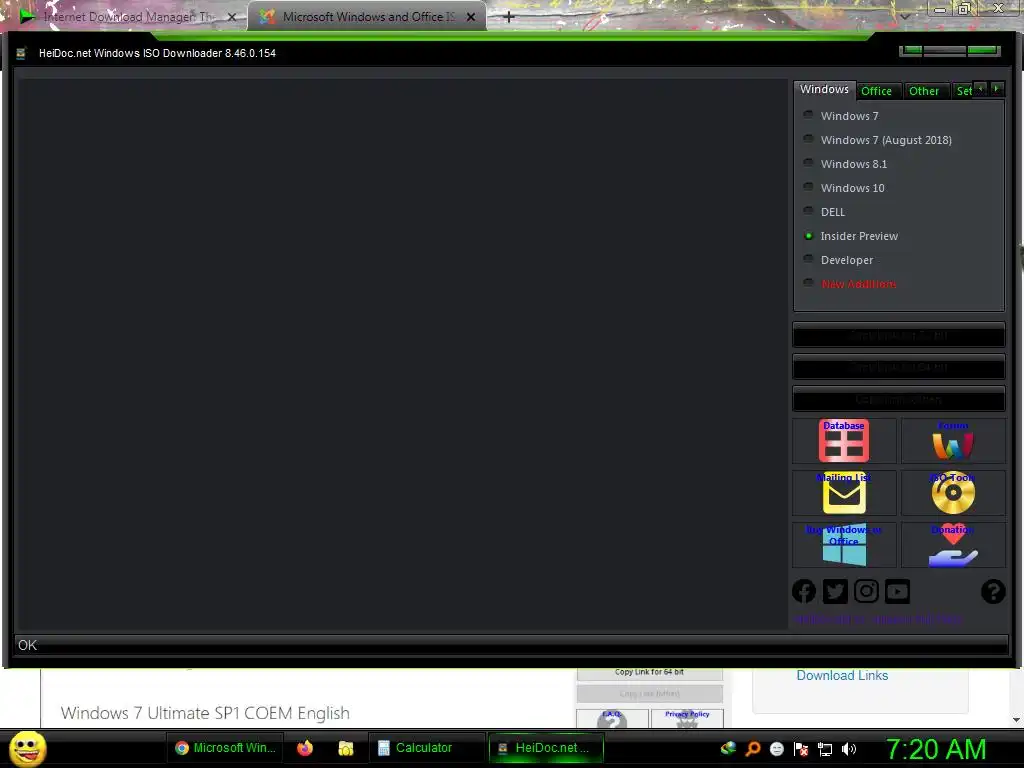Screen dimensions: 1024x768
Task: Switch to the Office tab
Action: click(x=876, y=91)
